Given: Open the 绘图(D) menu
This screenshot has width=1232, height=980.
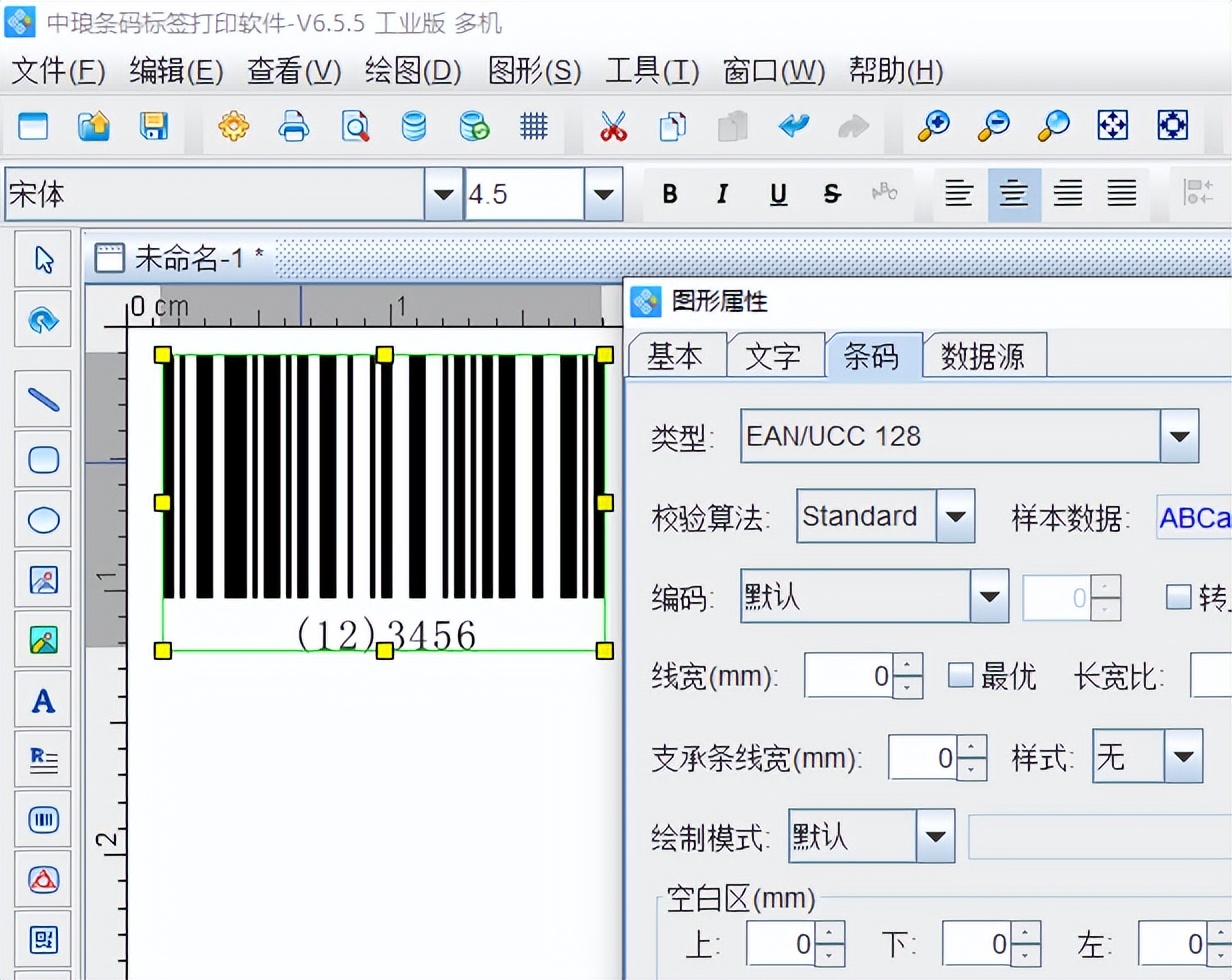Looking at the screenshot, I should click(x=413, y=71).
